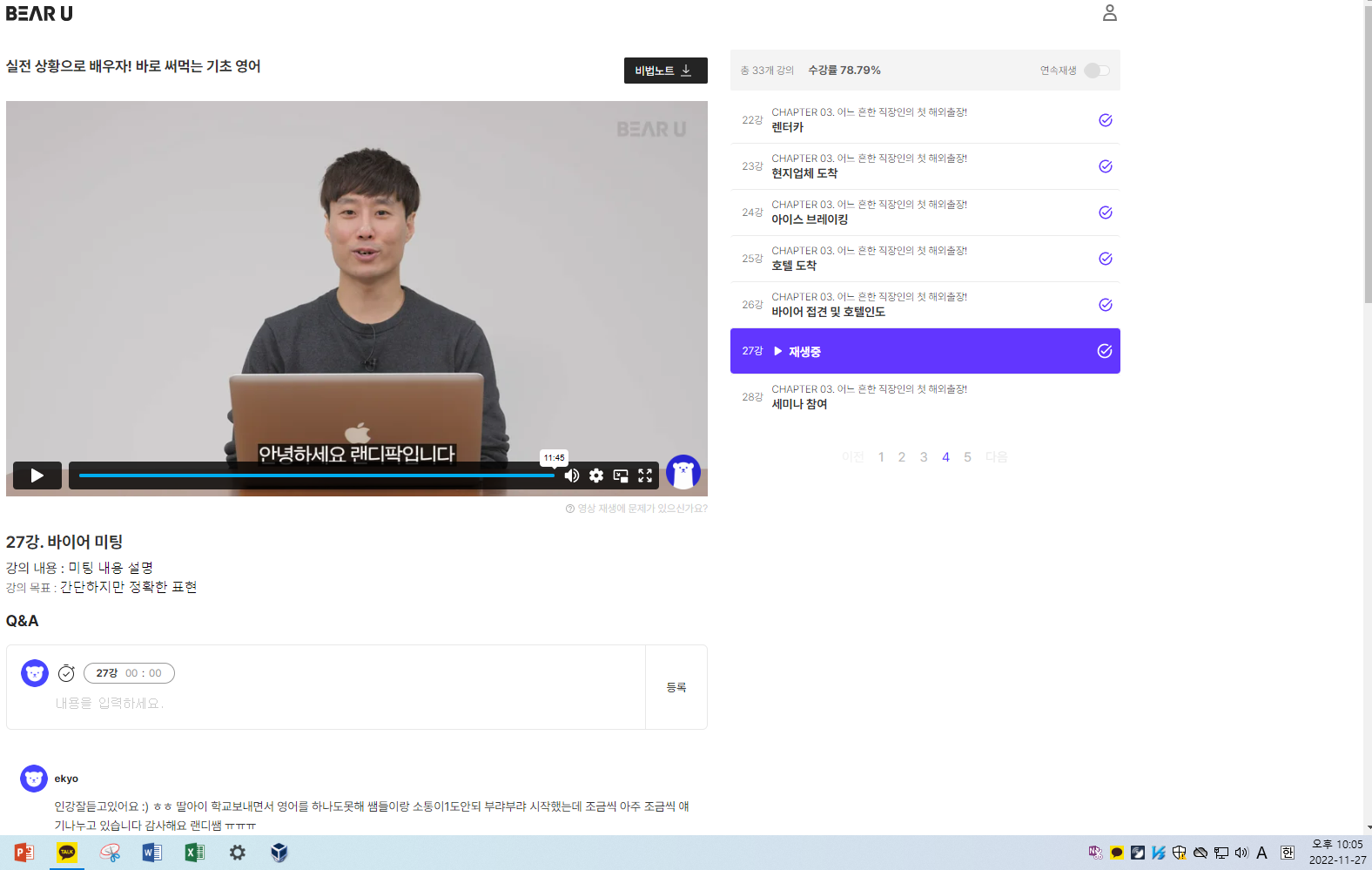Click completion check on 27강 재생중 row
The width and height of the screenshot is (1372, 870).
click(x=1105, y=351)
